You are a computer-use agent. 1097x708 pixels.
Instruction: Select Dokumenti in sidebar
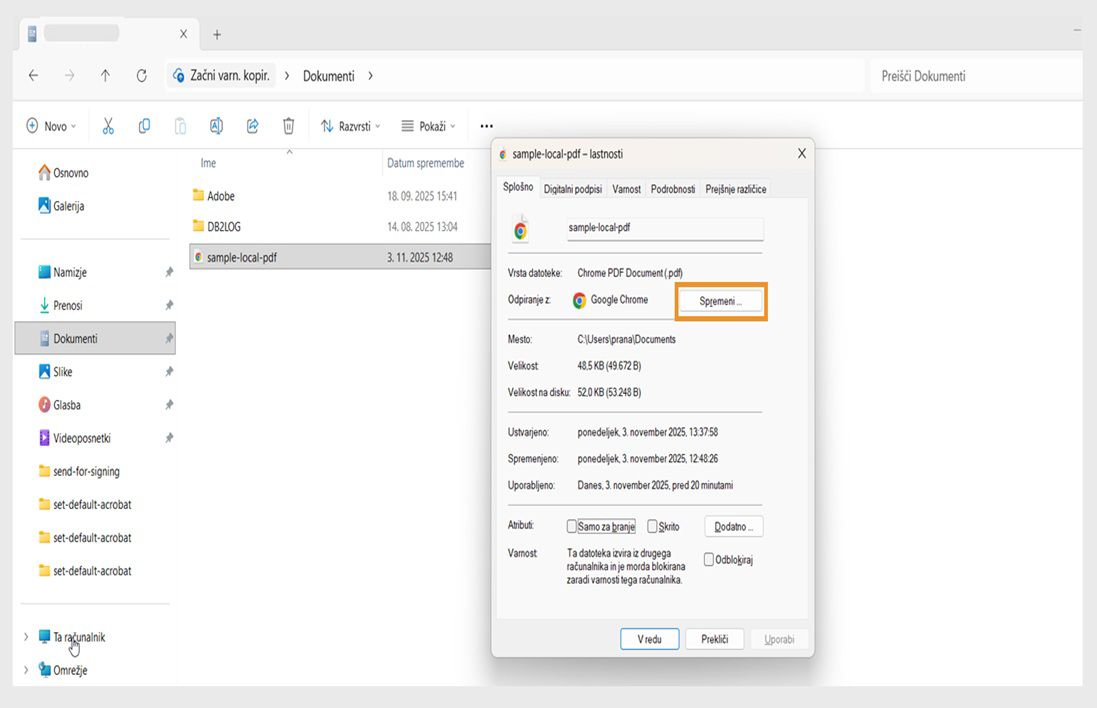click(95, 339)
